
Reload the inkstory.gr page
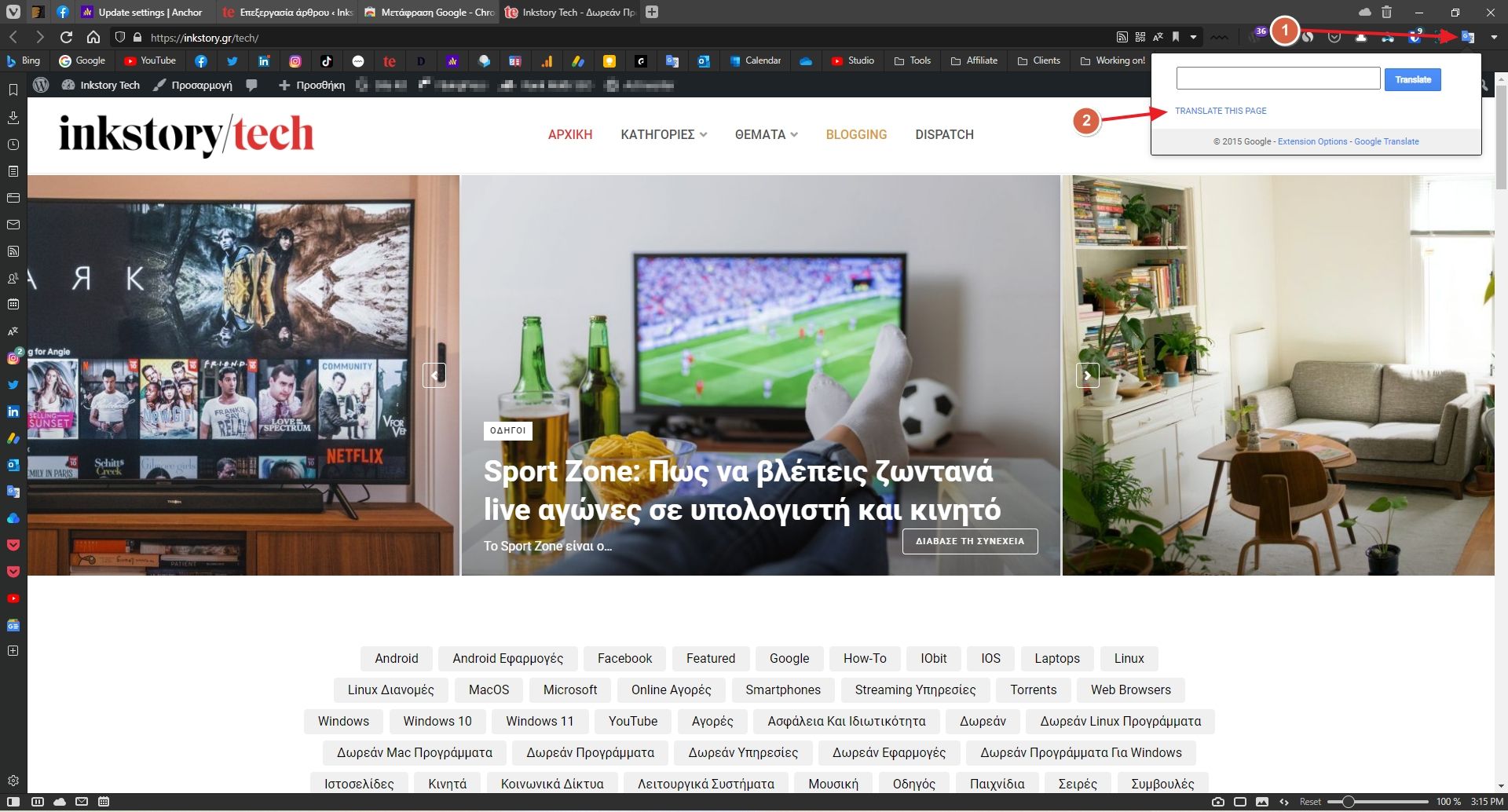click(x=66, y=36)
